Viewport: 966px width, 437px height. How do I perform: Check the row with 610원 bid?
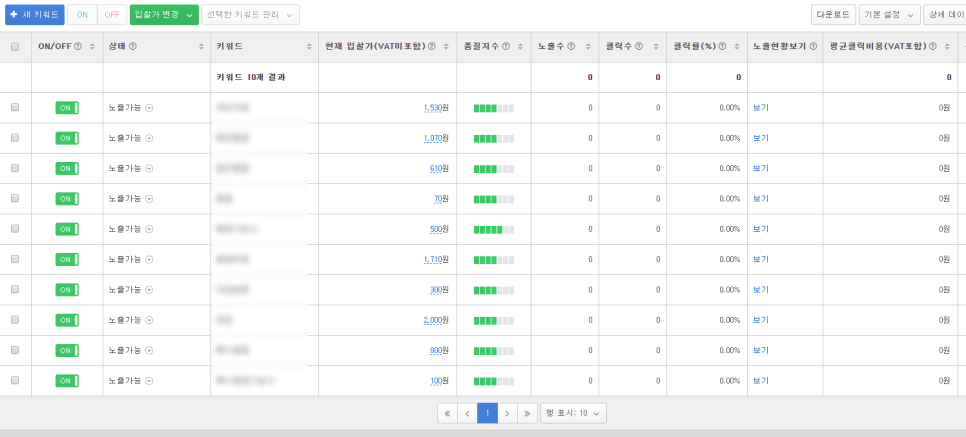(x=15, y=168)
